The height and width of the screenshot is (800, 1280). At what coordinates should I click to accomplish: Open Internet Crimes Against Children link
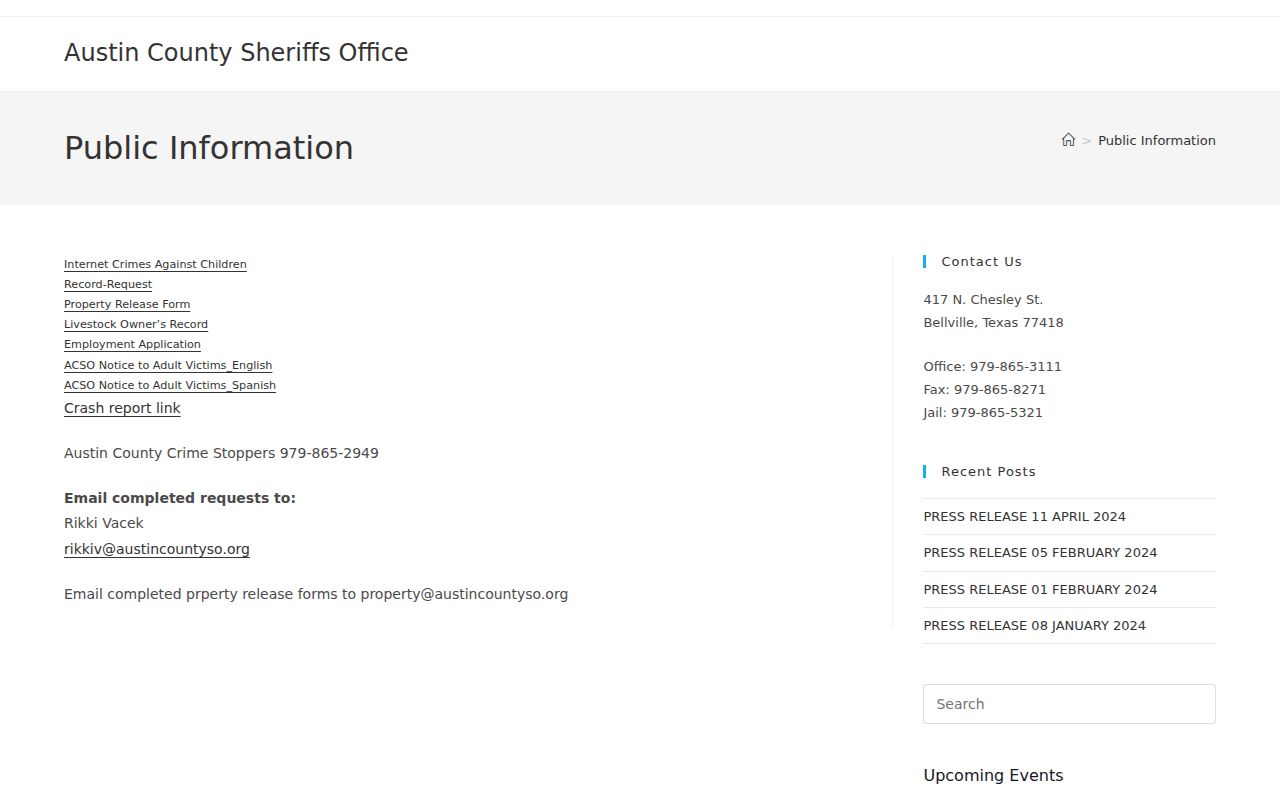coord(155,265)
